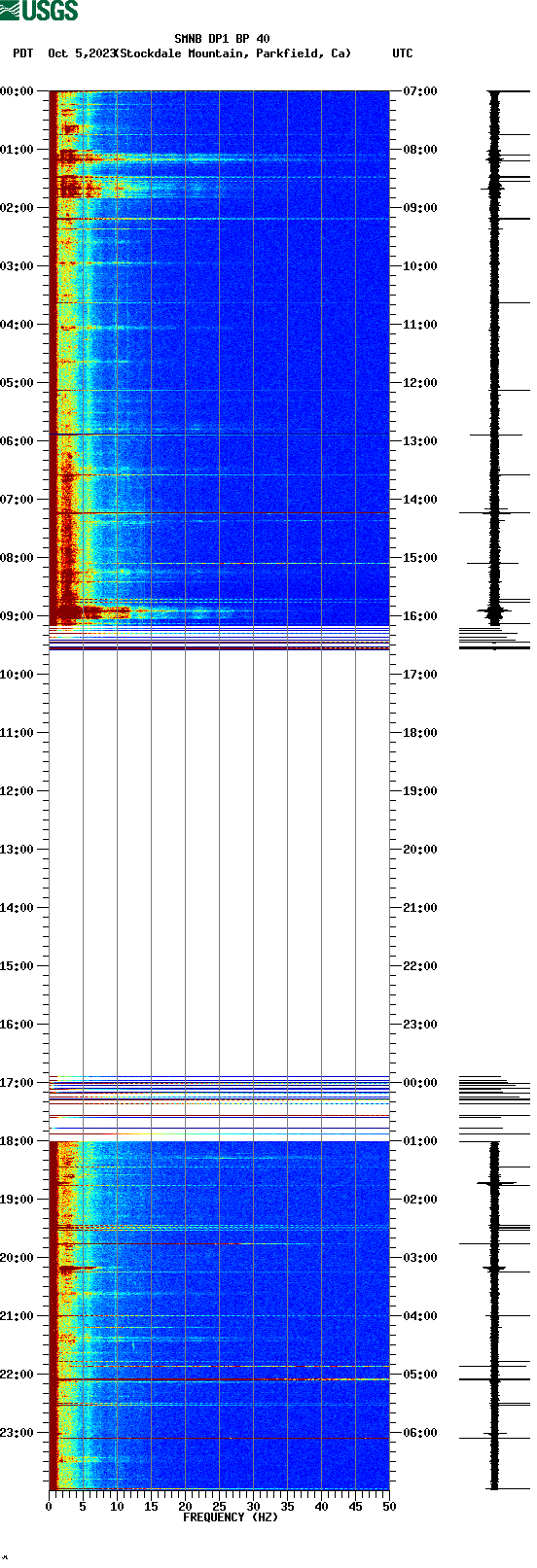Click the 40 Hz frequency axis tick label
Viewport: 537px width, 1568px height.
click(x=321, y=1507)
